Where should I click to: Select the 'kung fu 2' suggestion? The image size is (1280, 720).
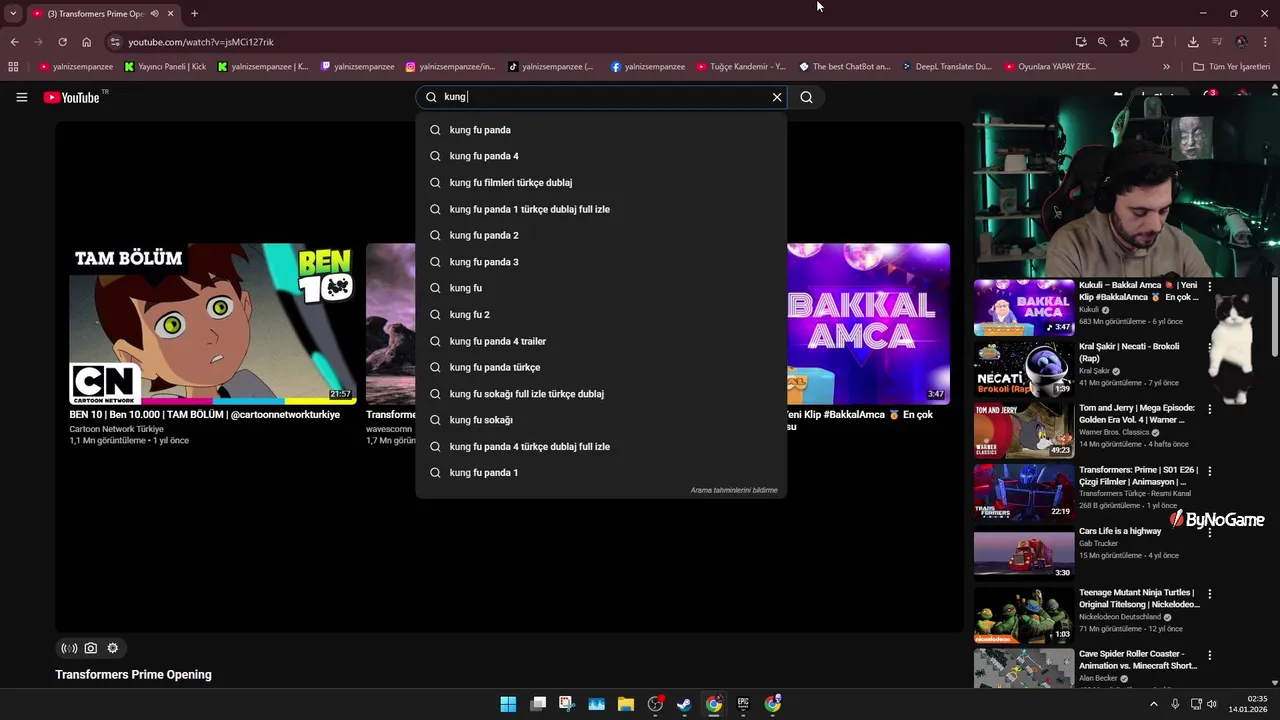pyautogui.click(x=601, y=314)
